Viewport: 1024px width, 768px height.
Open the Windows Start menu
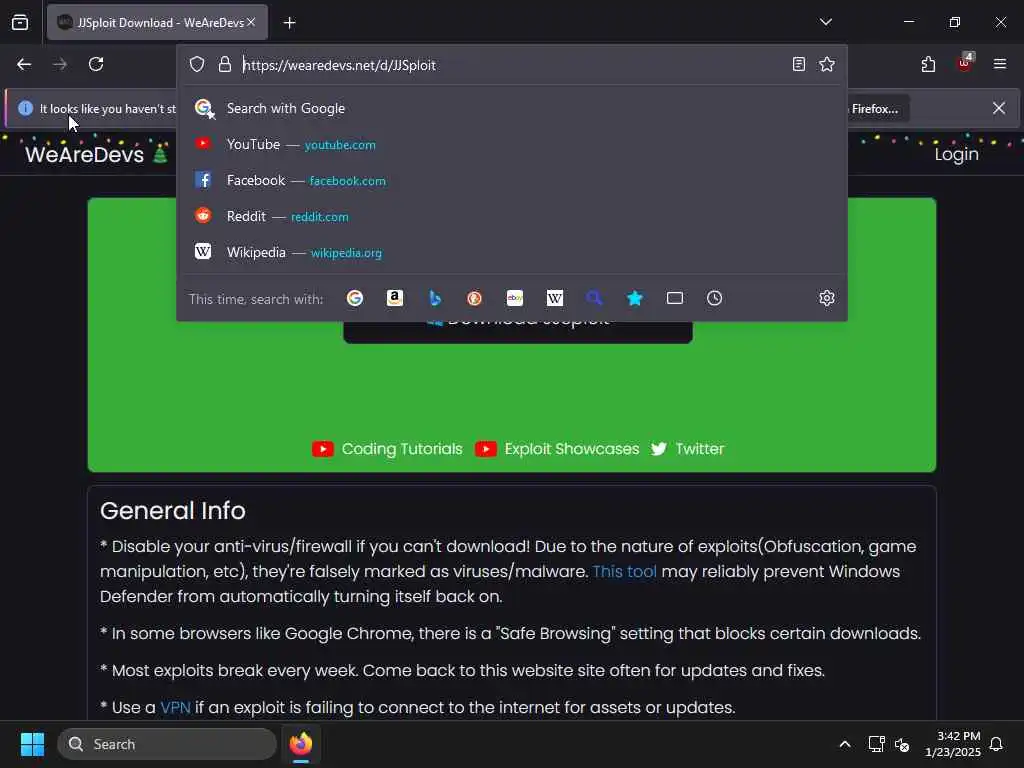32,744
